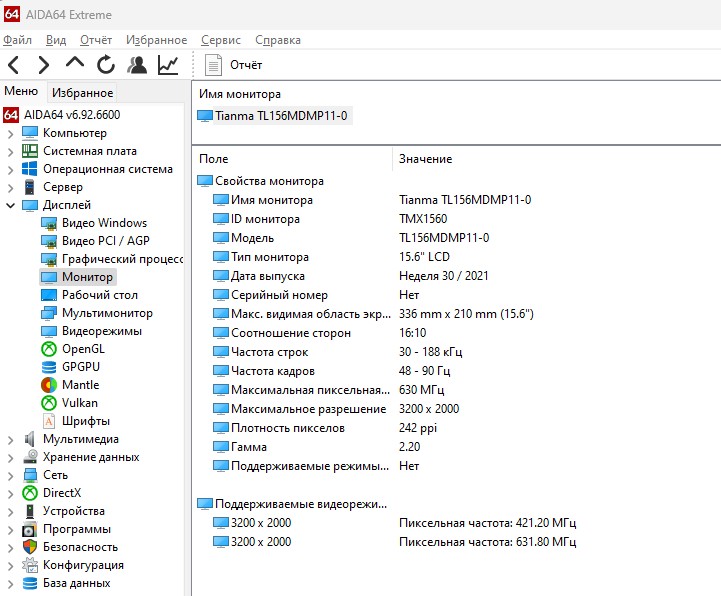Viewport: 721px width, 596px height.
Task: Go up one level with Up arrow
Action: 75,63
